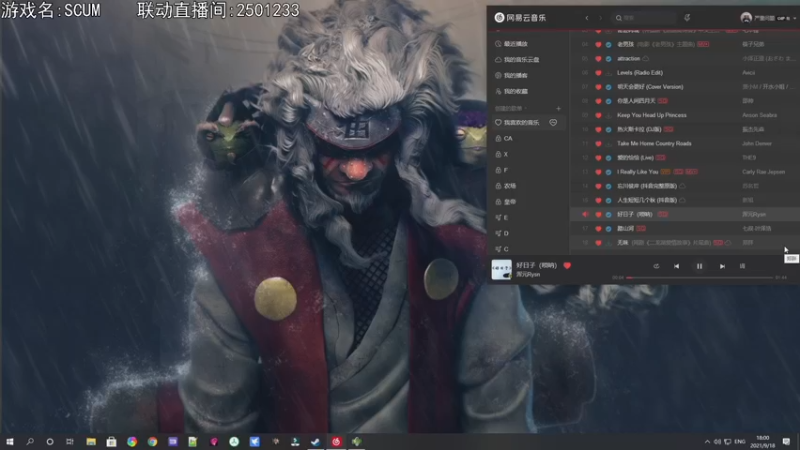Expand the user account dropdown arrow
800x450 pixels.
point(794,18)
